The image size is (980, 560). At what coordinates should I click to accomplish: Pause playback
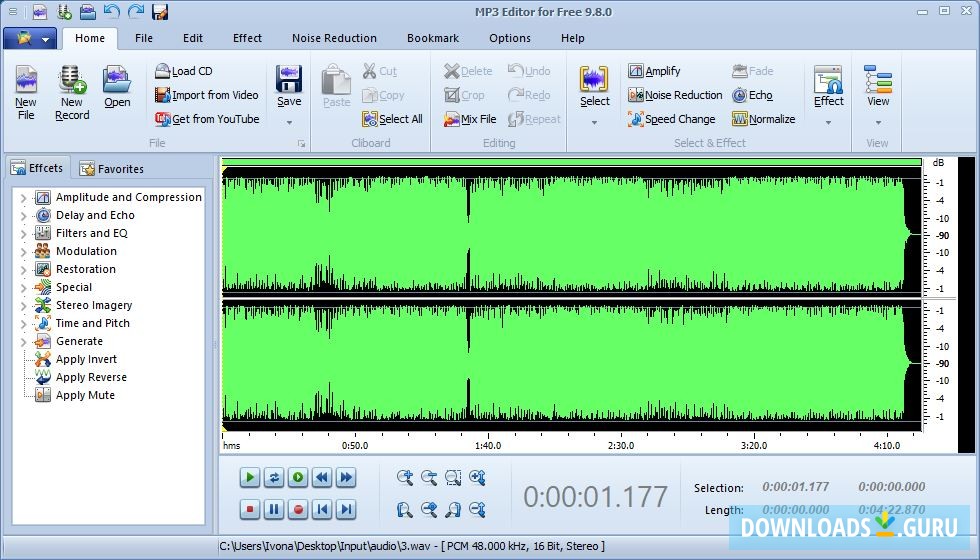(274, 509)
